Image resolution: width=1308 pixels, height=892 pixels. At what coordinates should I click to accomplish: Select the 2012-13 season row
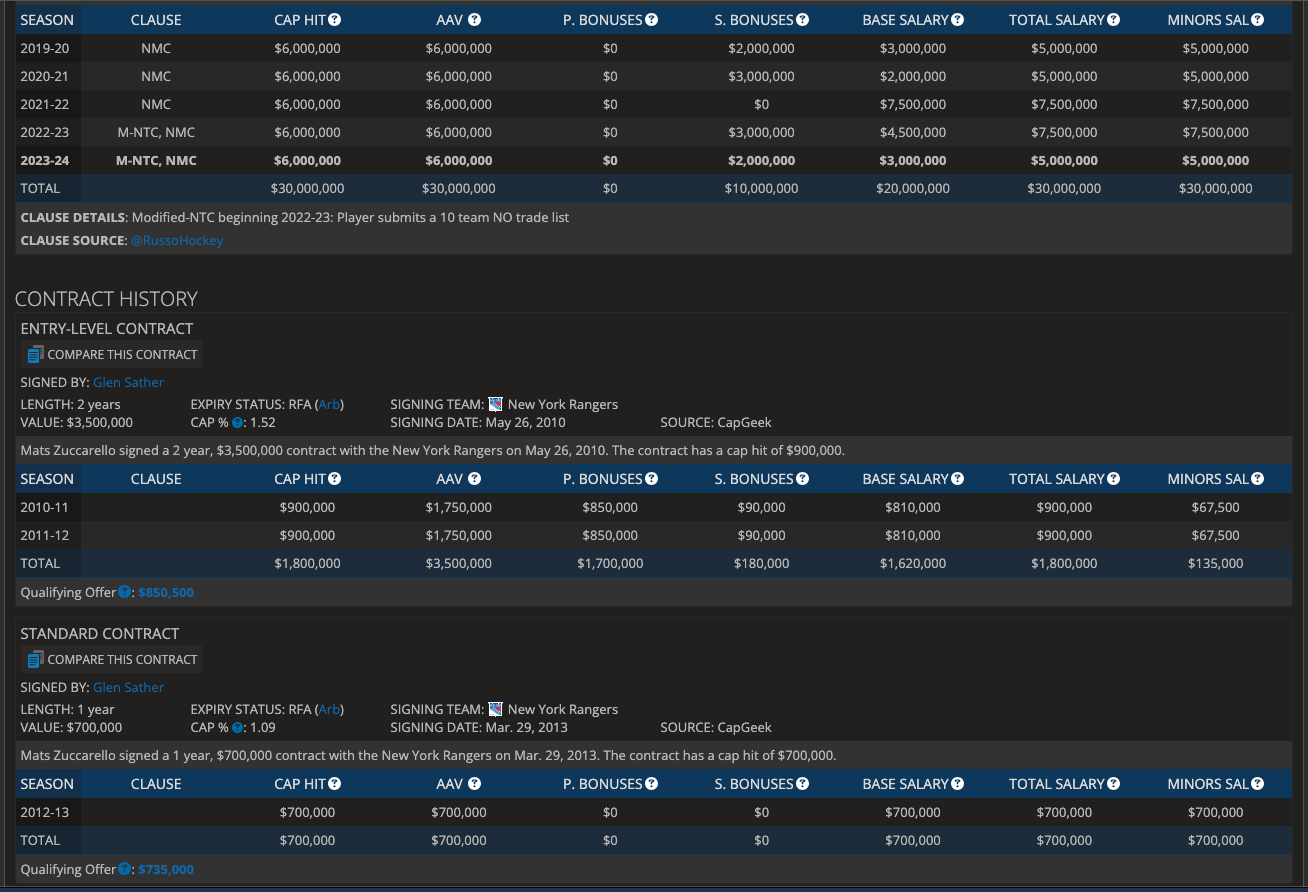pos(654,812)
